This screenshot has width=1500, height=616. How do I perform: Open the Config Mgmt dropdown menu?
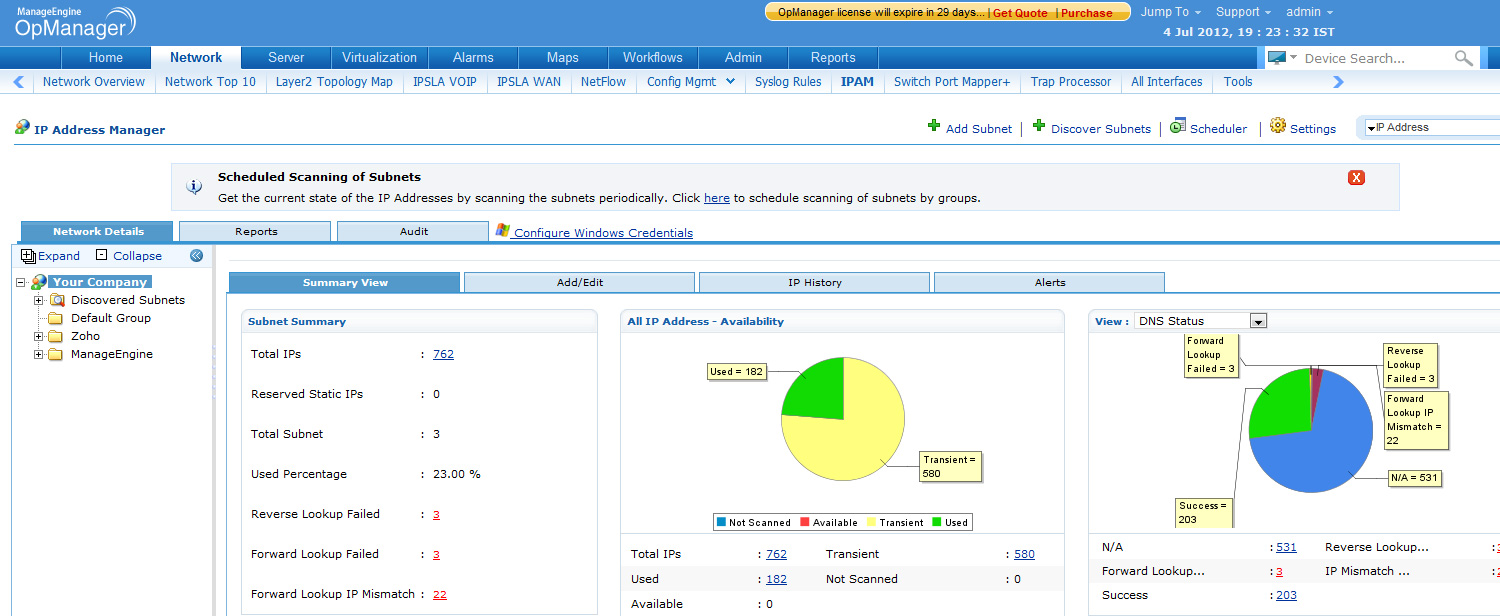click(x=730, y=82)
